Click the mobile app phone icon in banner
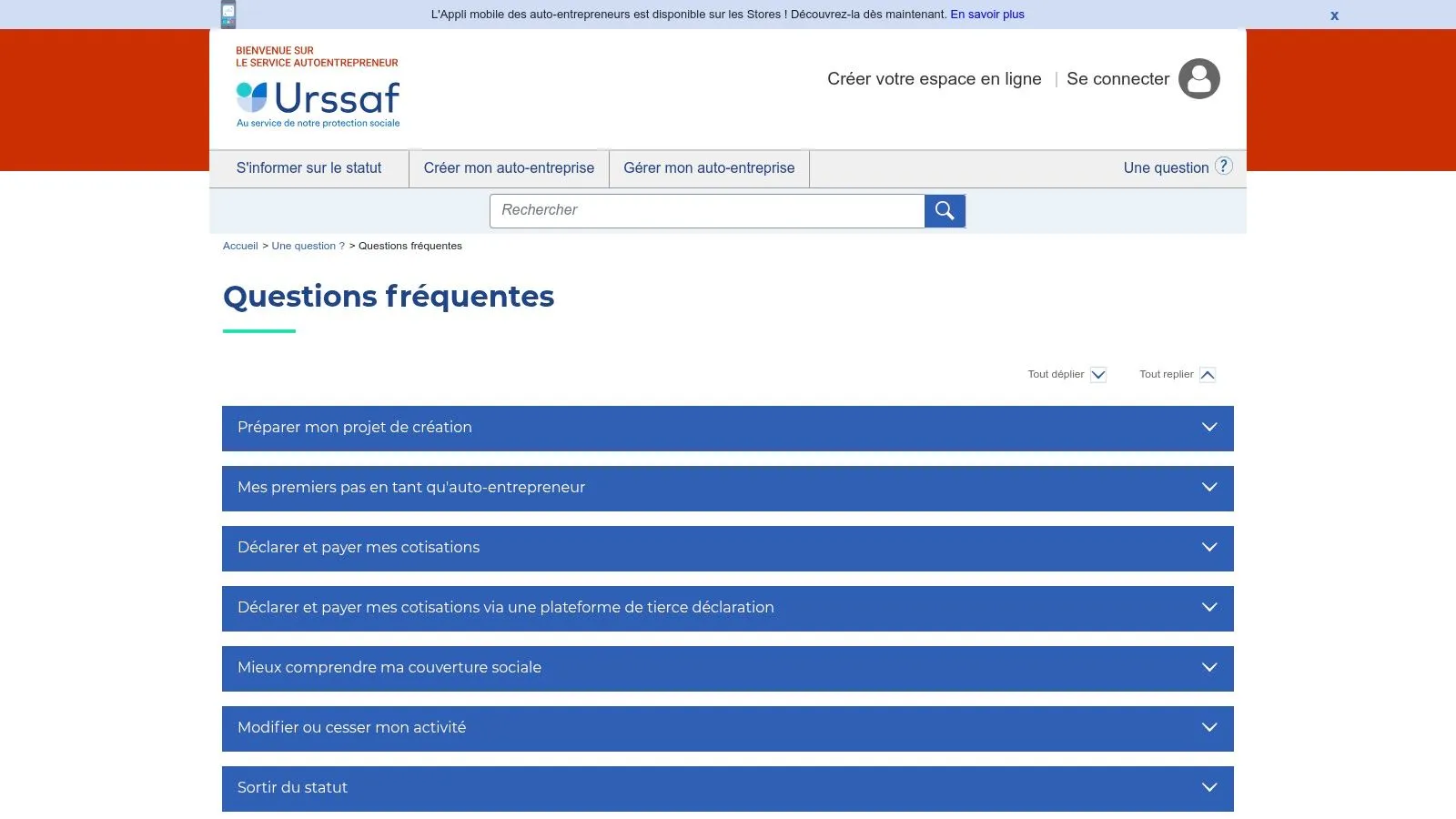This screenshot has height=819, width=1456. point(228,15)
